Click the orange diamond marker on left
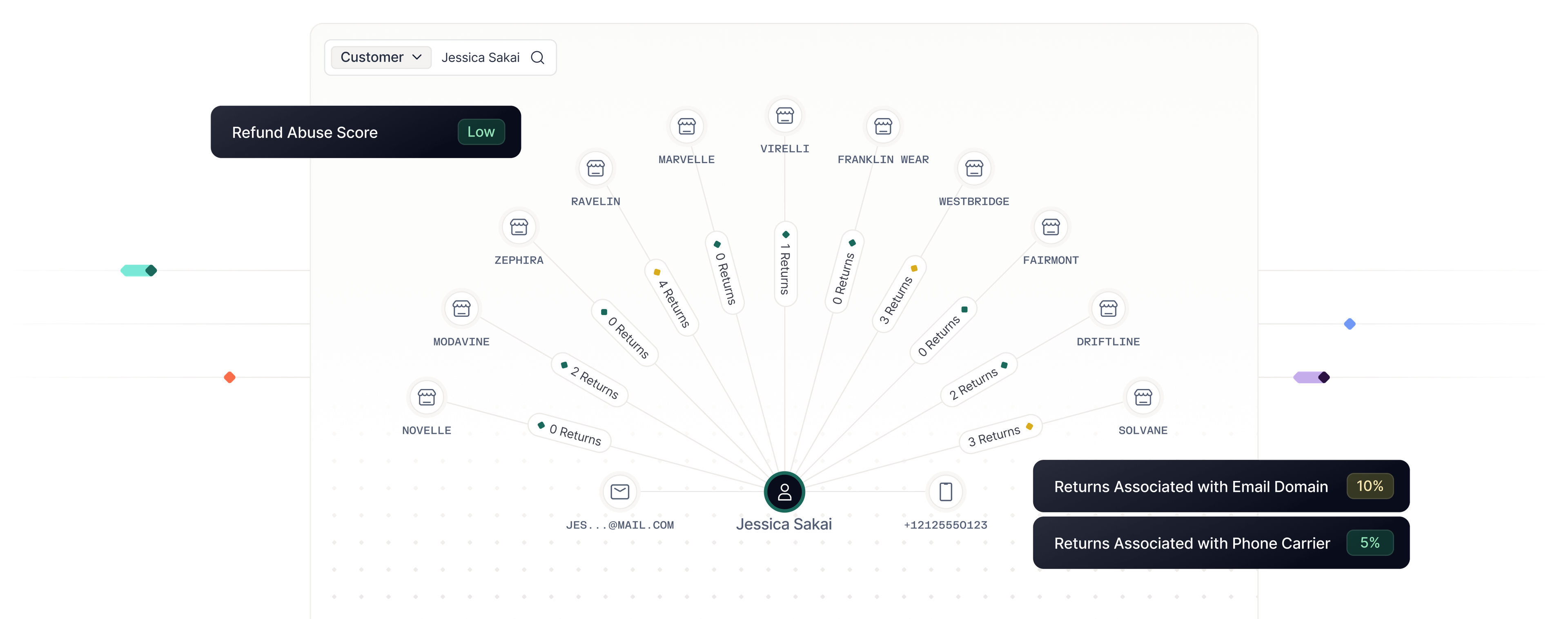This screenshot has width=1568, height=619. coord(229,377)
